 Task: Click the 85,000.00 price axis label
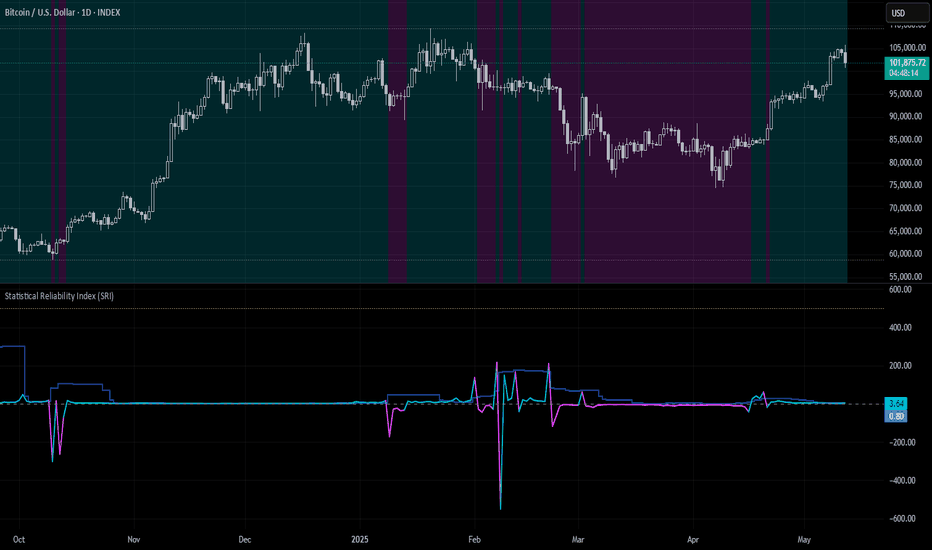[x=906, y=139]
